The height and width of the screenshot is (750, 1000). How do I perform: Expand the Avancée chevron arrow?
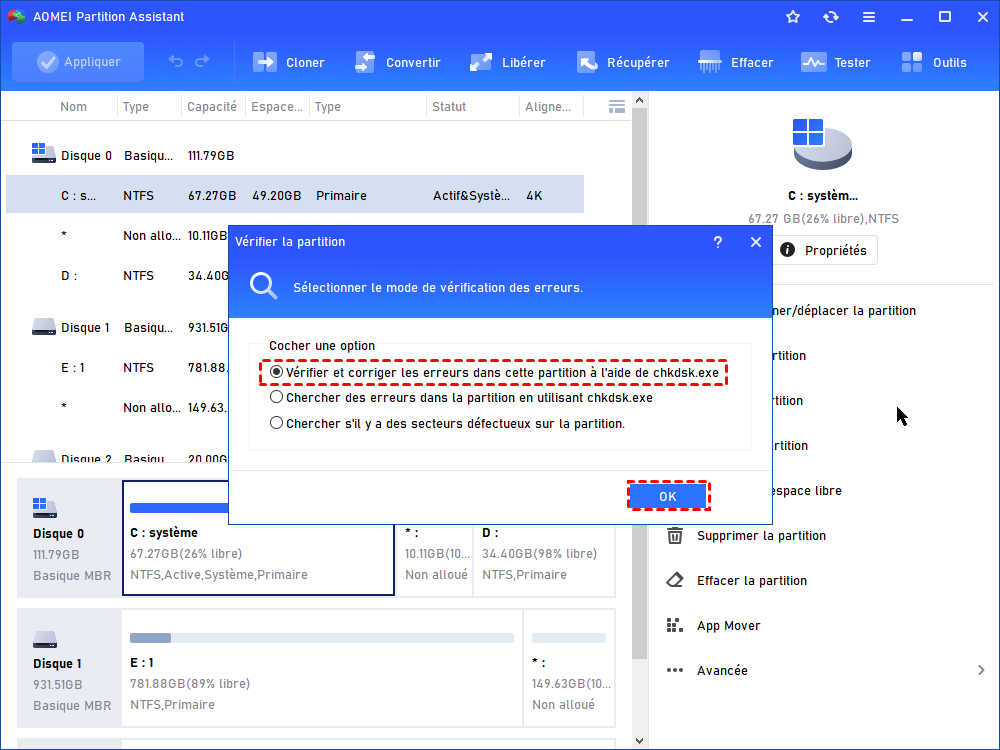981,670
